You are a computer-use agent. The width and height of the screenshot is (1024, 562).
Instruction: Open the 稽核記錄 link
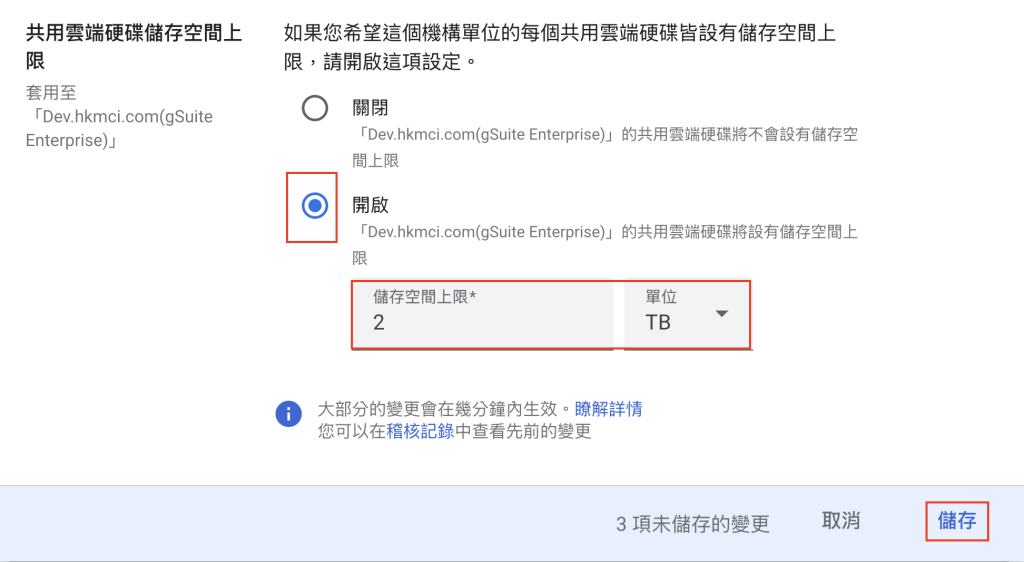420,431
